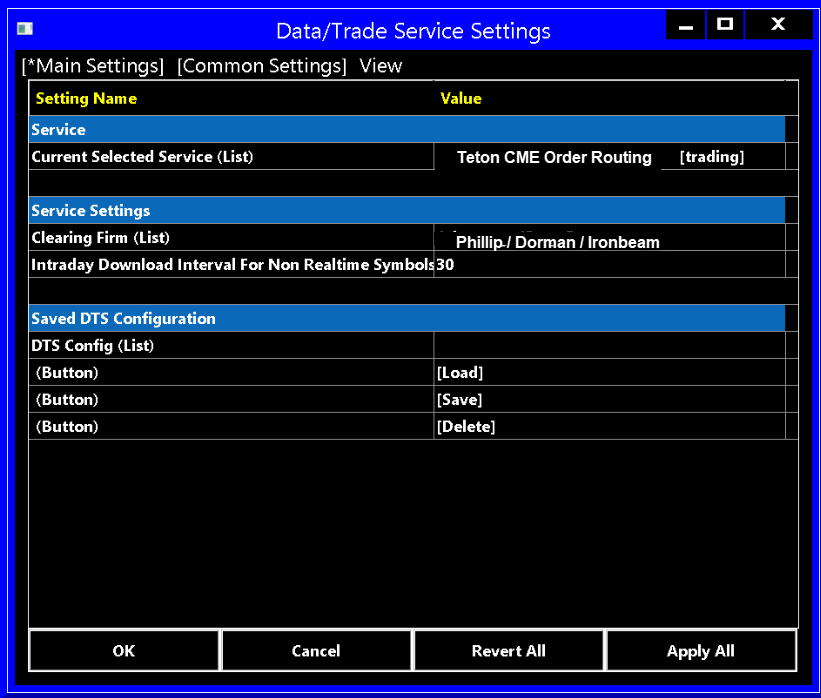Maximize the settings window
The height and width of the screenshot is (698, 821).
[725, 26]
